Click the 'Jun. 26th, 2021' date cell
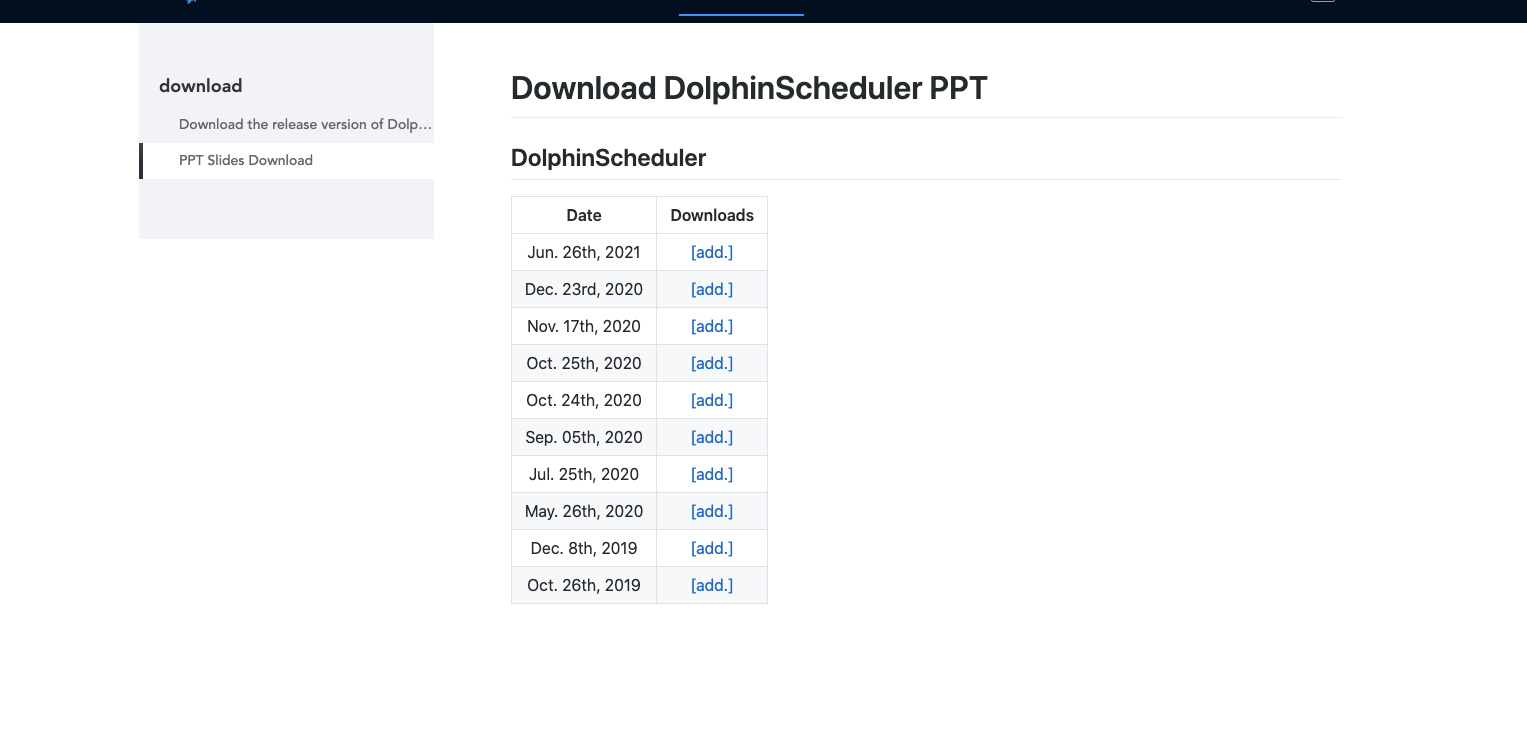The width and height of the screenshot is (1527, 740). pos(584,252)
